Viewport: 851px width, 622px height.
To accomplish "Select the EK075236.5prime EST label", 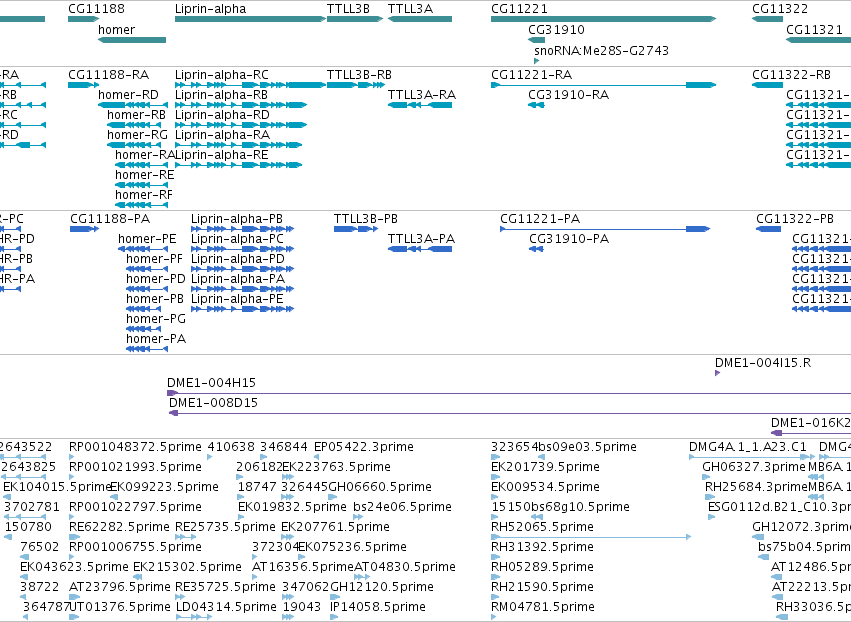I will point(352,547).
